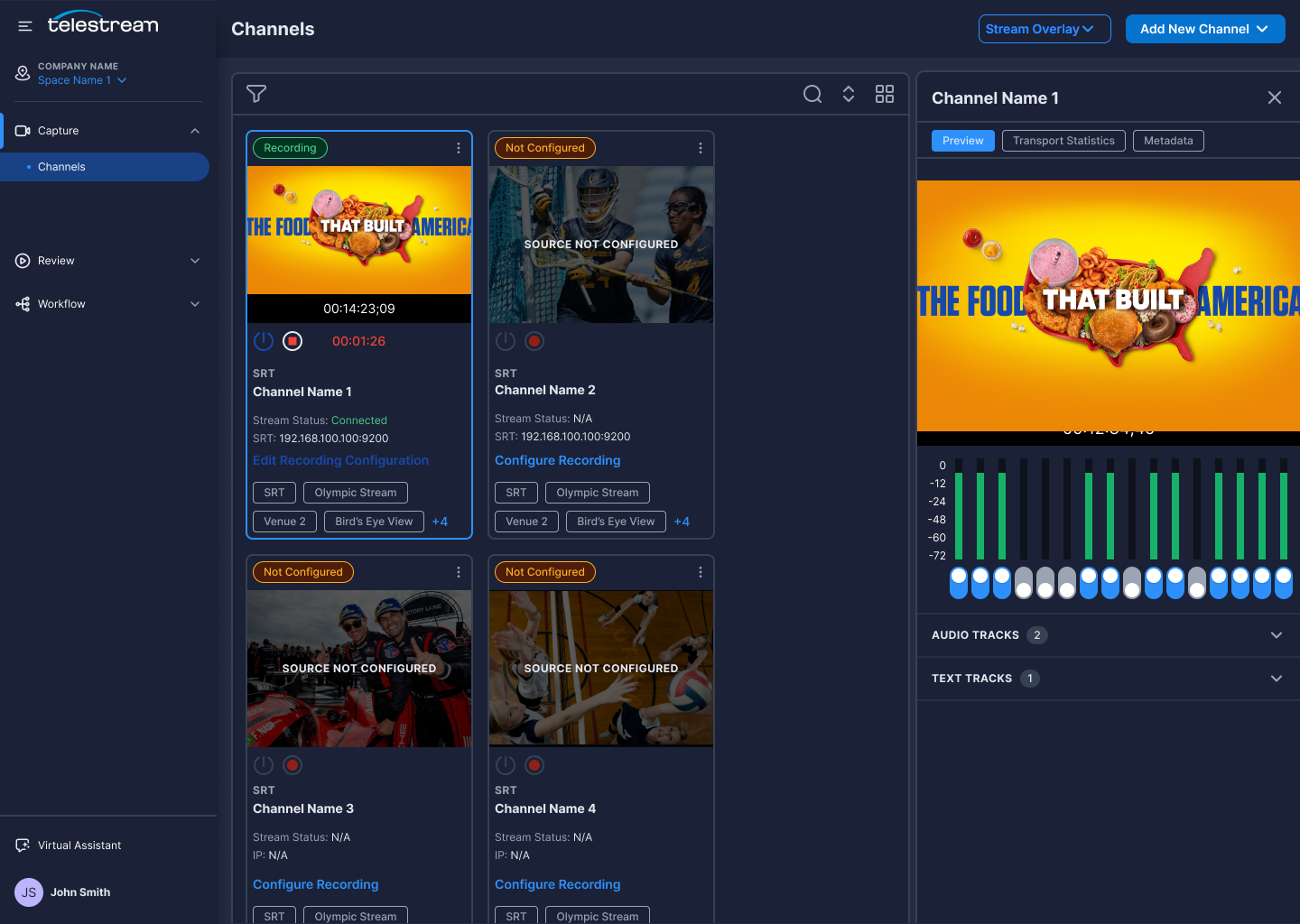
Task: Open the Stream Overlay dropdown
Action: coord(1045,29)
